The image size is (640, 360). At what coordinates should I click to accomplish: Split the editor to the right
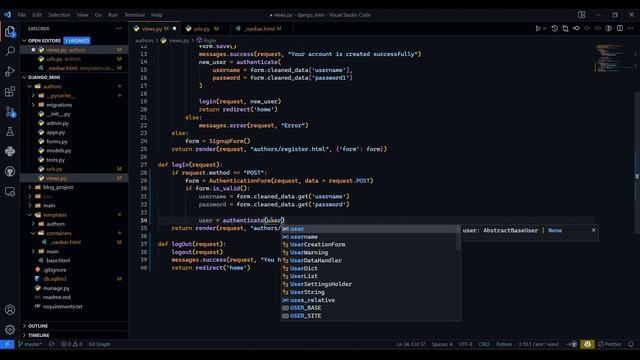coord(620,29)
